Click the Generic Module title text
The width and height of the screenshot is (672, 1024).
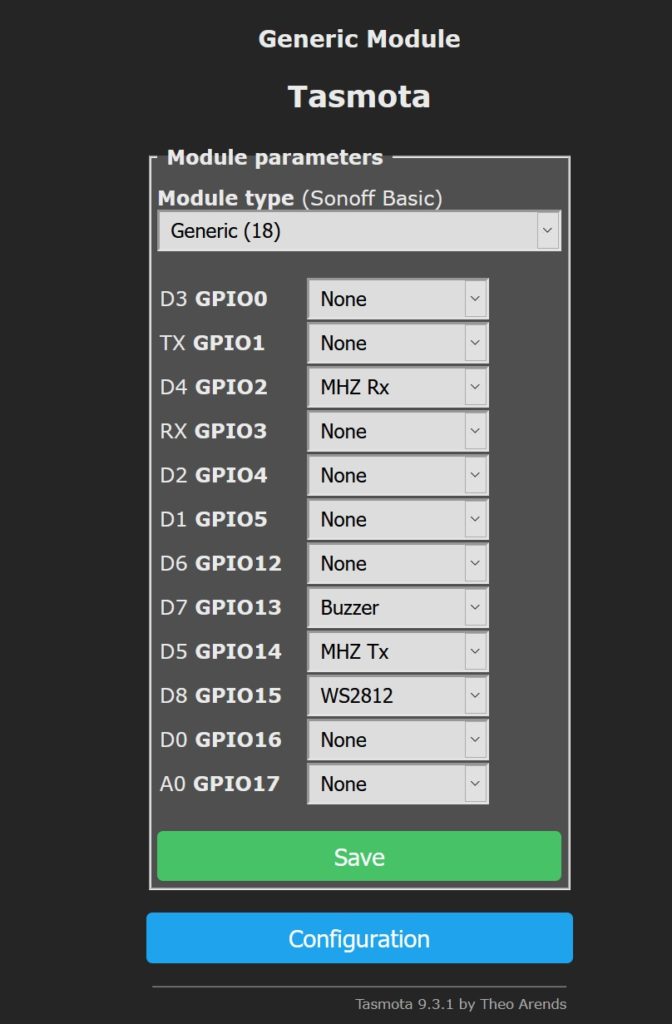359,40
